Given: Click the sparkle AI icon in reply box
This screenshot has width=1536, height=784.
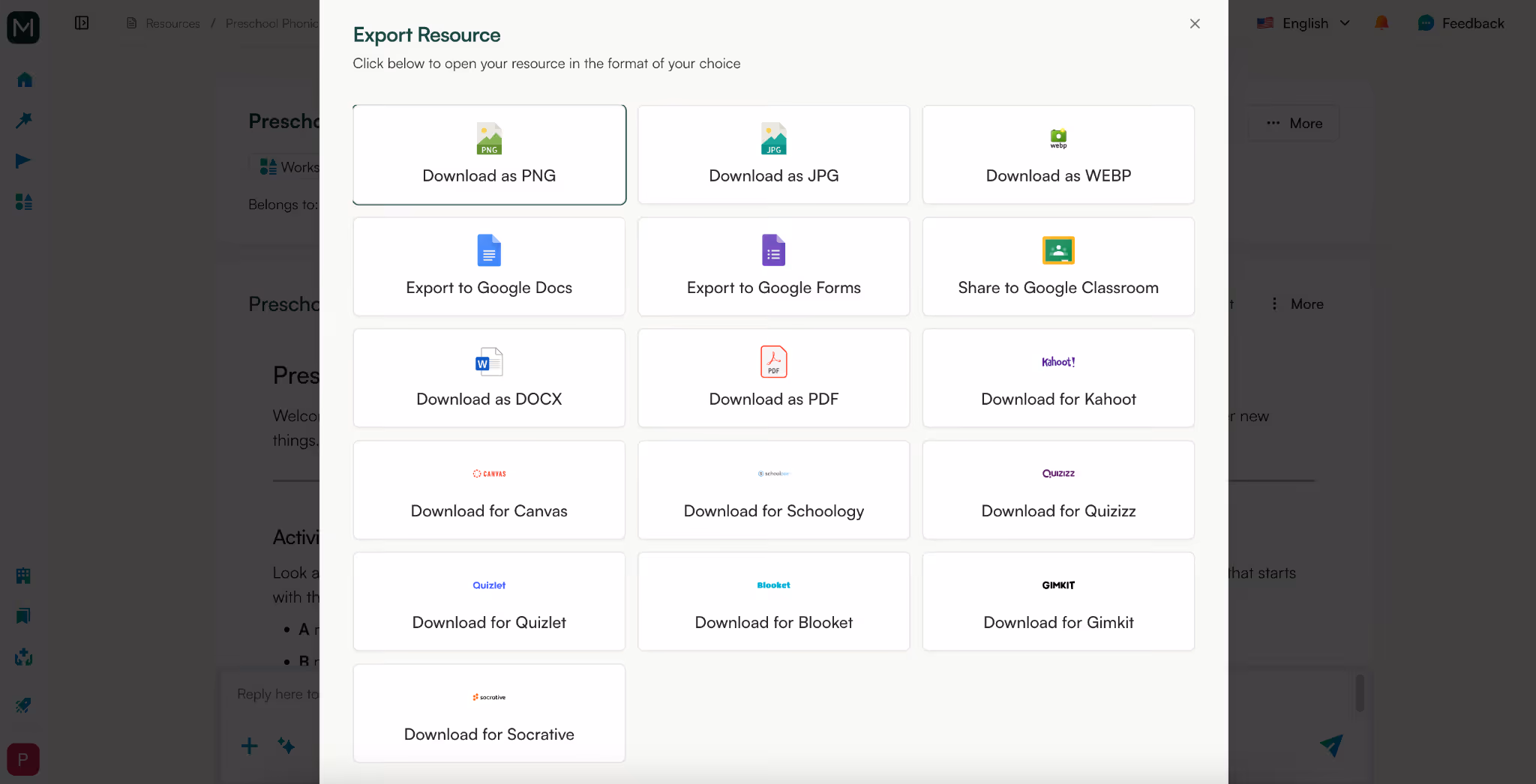Looking at the screenshot, I should coord(286,746).
